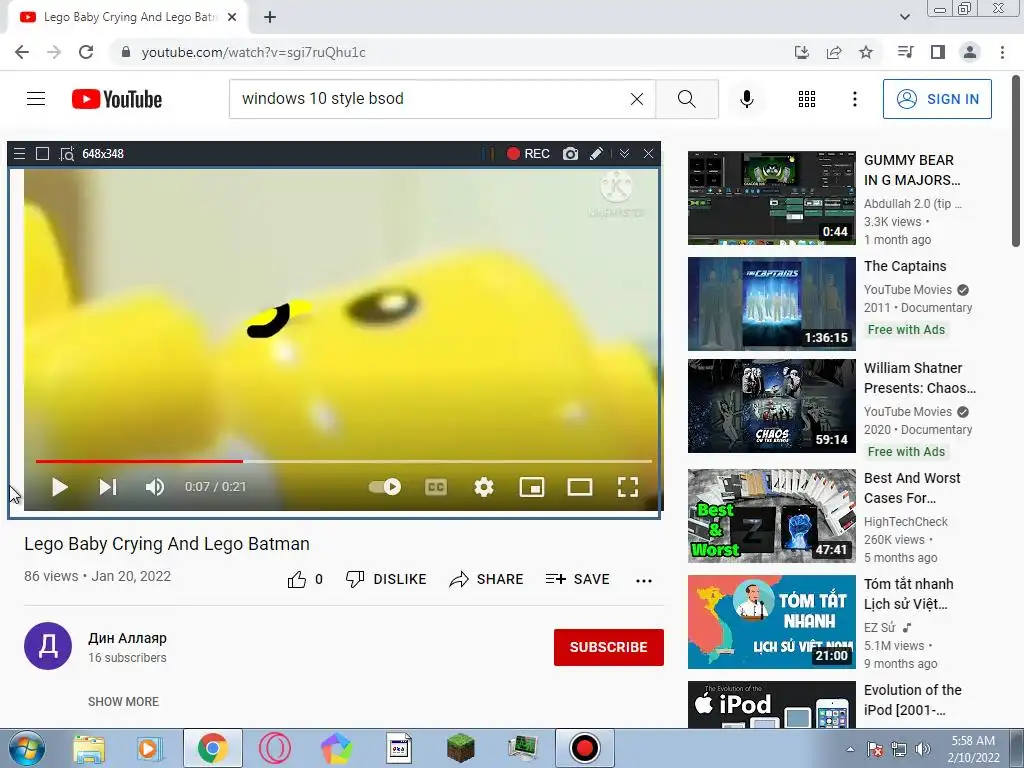Reload the current page

(x=86, y=52)
